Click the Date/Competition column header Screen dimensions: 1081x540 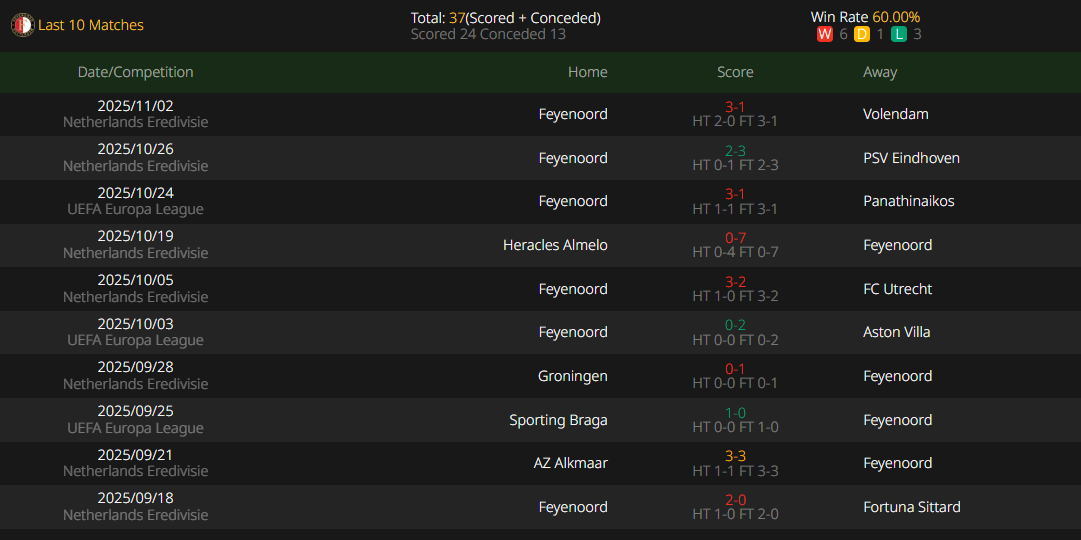(136, 72)
